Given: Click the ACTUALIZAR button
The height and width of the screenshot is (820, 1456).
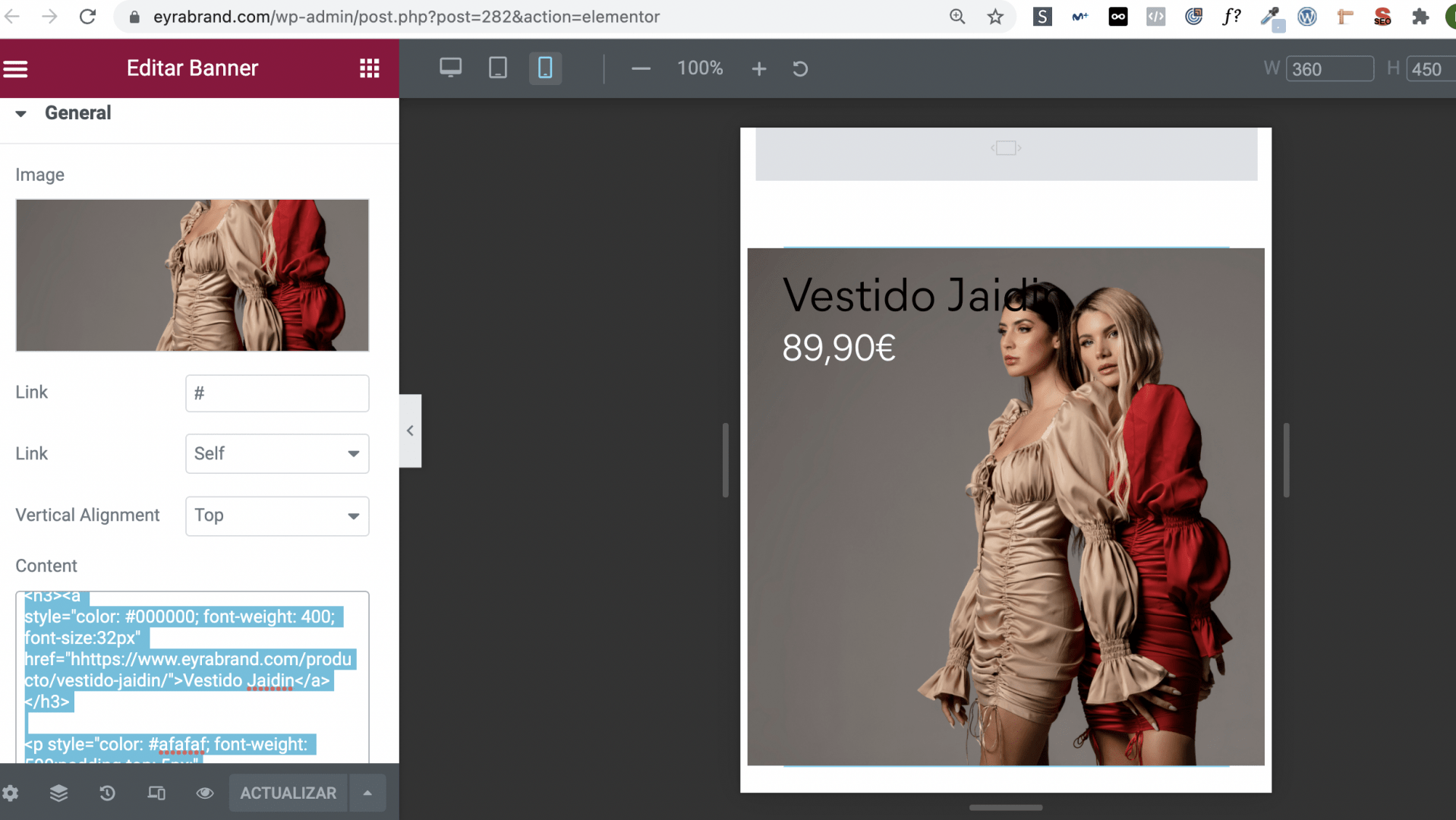Looking at the screenshot, I should pos(288,793).
